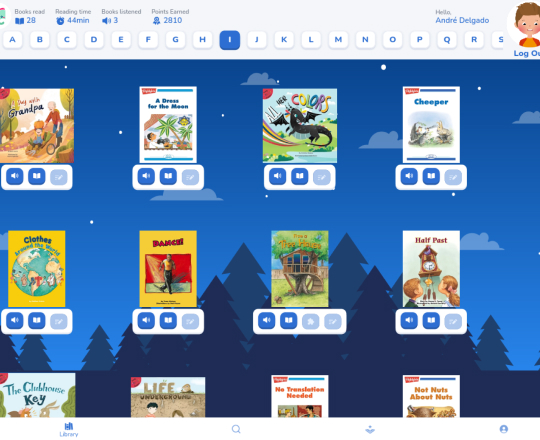This screenshot has height=440, width=540.
Task: Read the All Her Colors book
Action: coord(300,176)
